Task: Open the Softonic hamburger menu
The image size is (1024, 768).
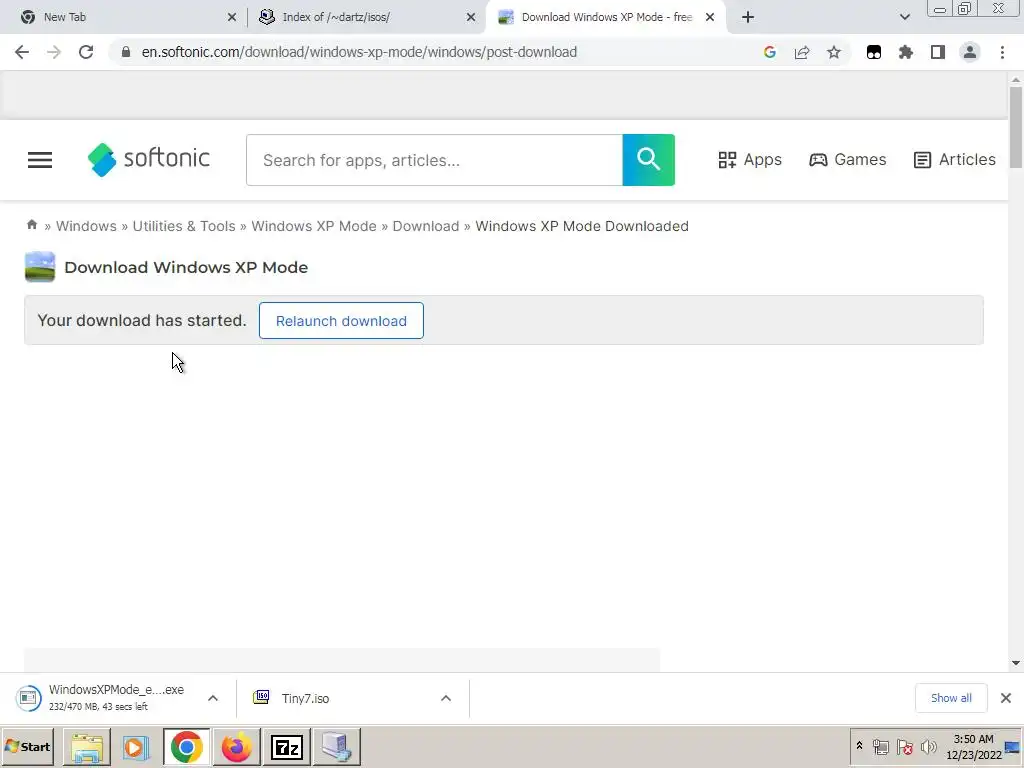Action: (40, 160)
